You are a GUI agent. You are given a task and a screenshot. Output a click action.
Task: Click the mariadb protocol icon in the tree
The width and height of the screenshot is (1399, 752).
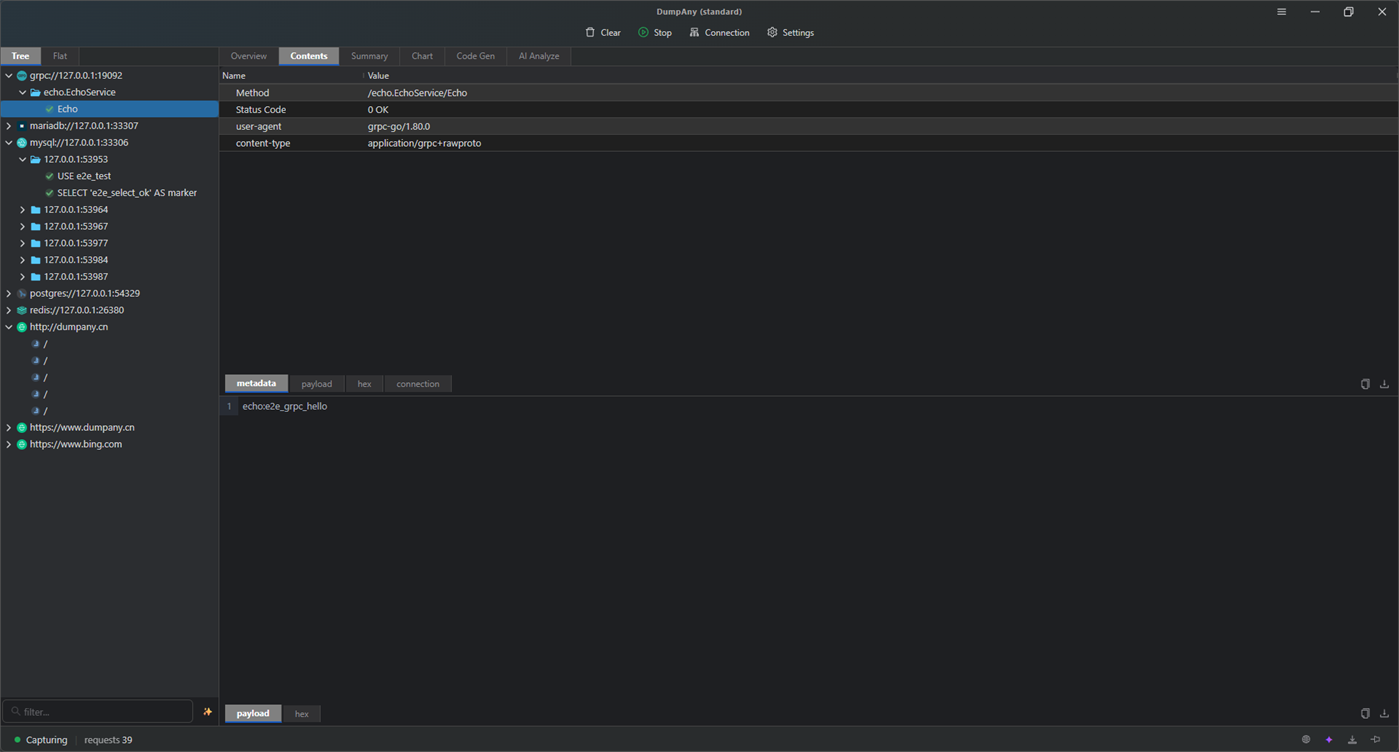22,126
